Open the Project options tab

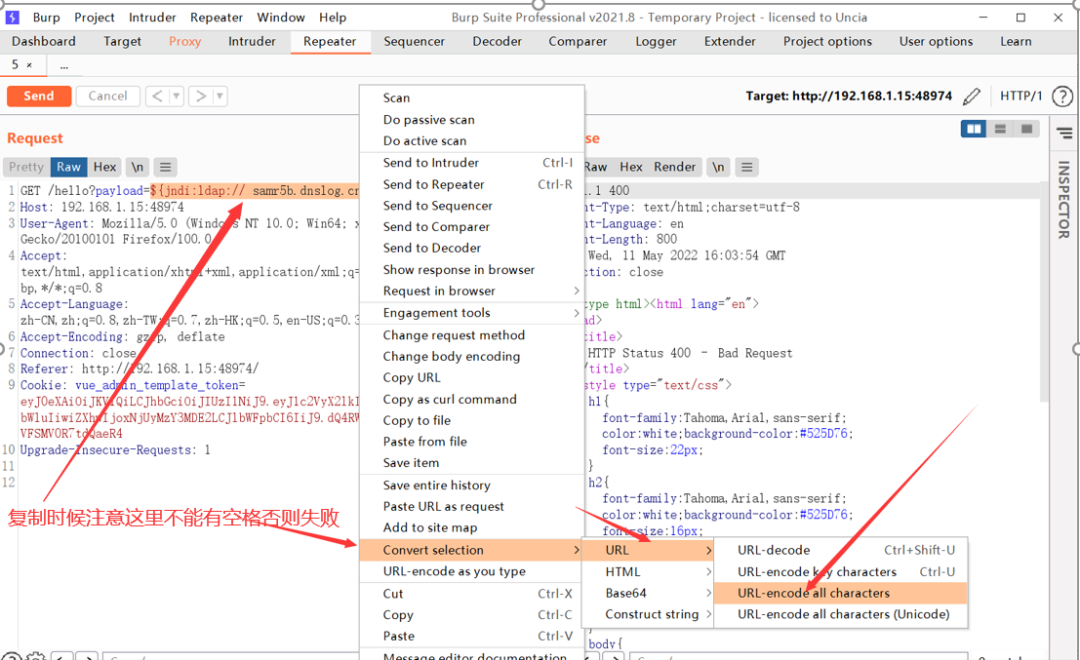827,41
